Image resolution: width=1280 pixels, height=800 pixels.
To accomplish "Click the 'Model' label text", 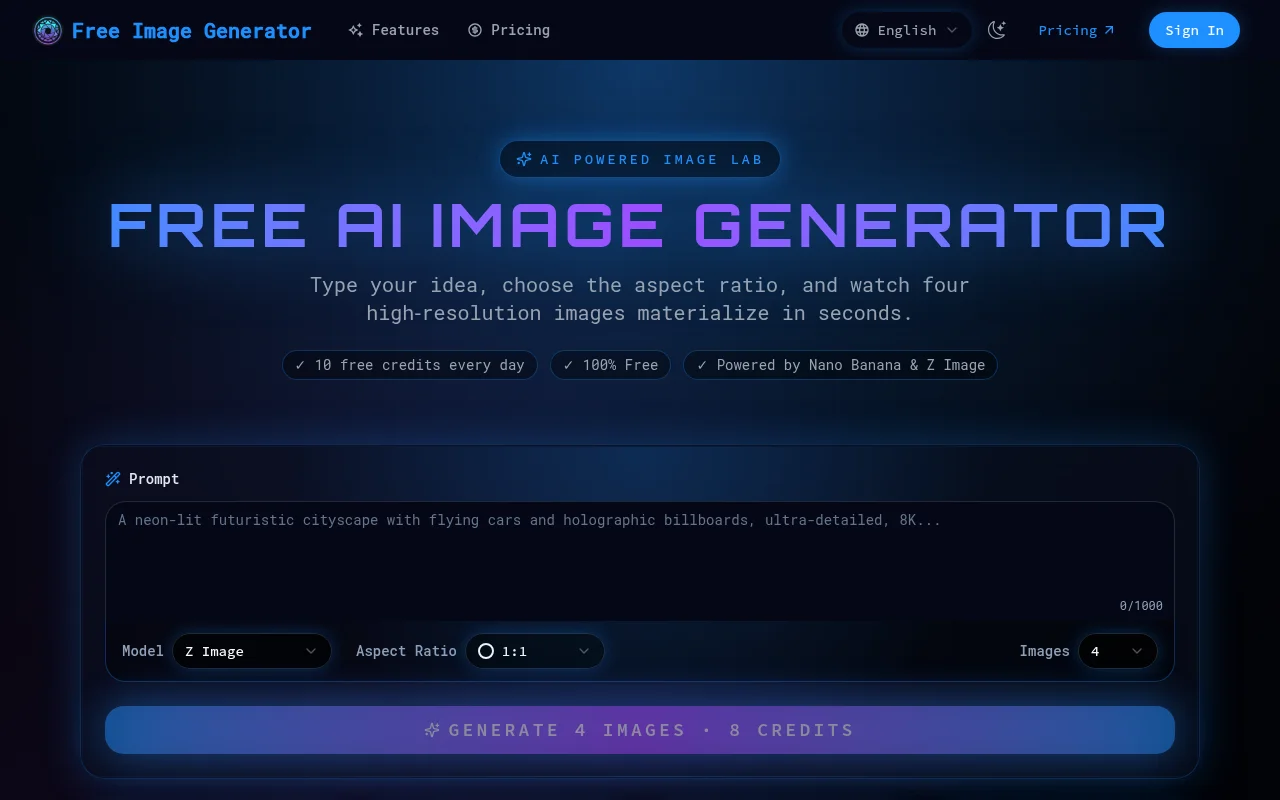I will 143,651.
